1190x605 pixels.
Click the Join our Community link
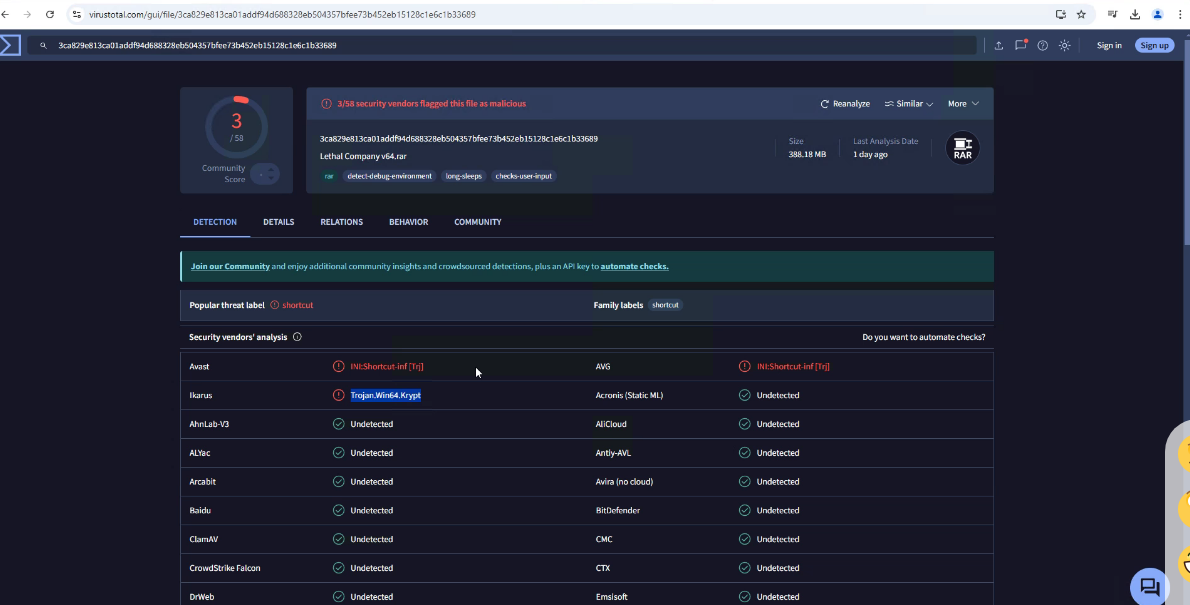pos(230,266)
